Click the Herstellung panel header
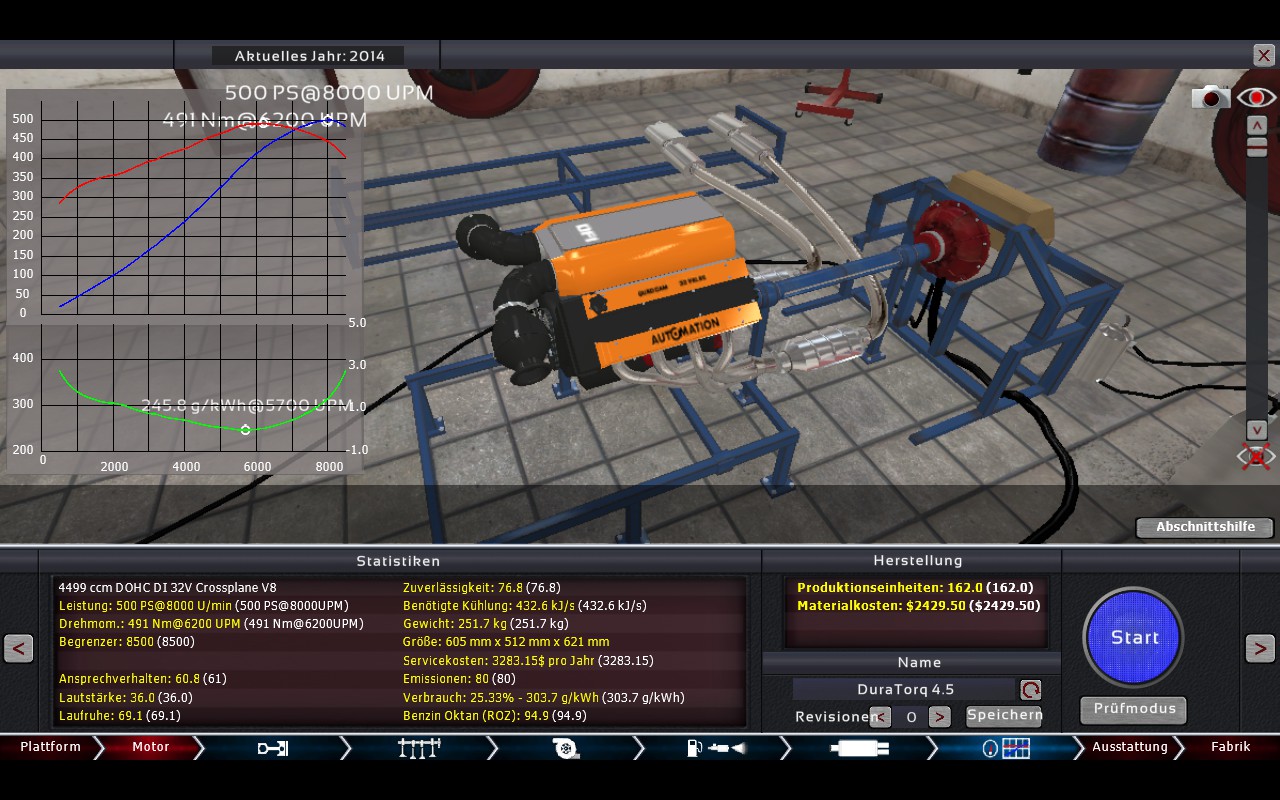Screen dimensions: 1280x800 (918, 561)
